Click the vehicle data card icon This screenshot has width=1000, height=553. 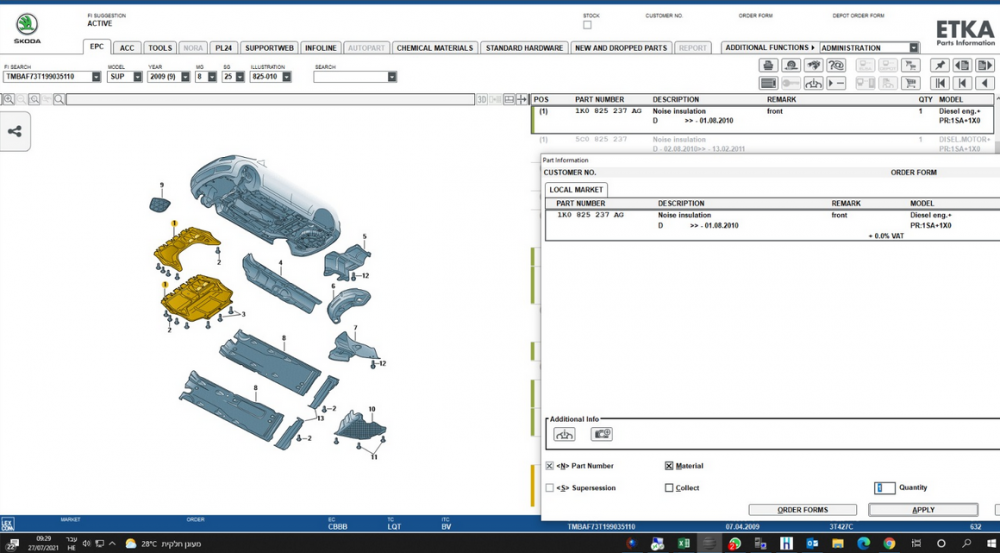click(768, 83)
